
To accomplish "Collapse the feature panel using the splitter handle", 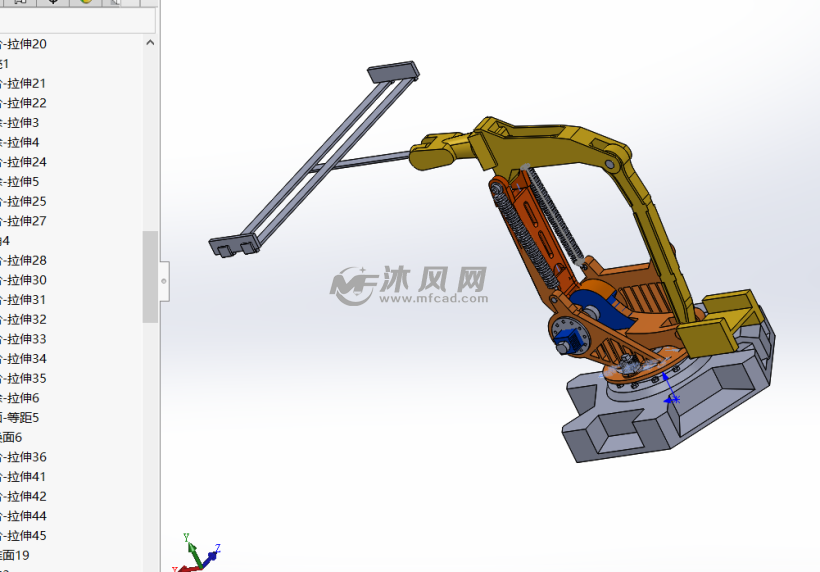I will coord(164,281).
